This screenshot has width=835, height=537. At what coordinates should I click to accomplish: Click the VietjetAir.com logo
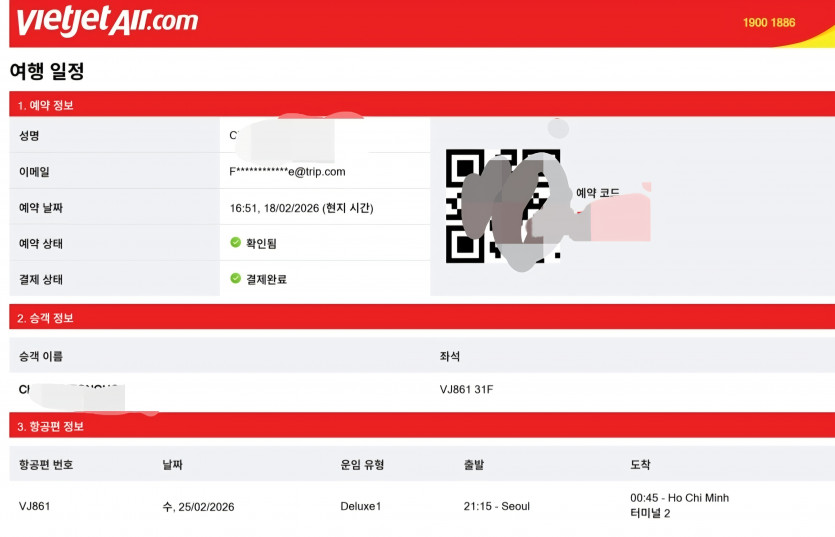[x=107, y=21]
